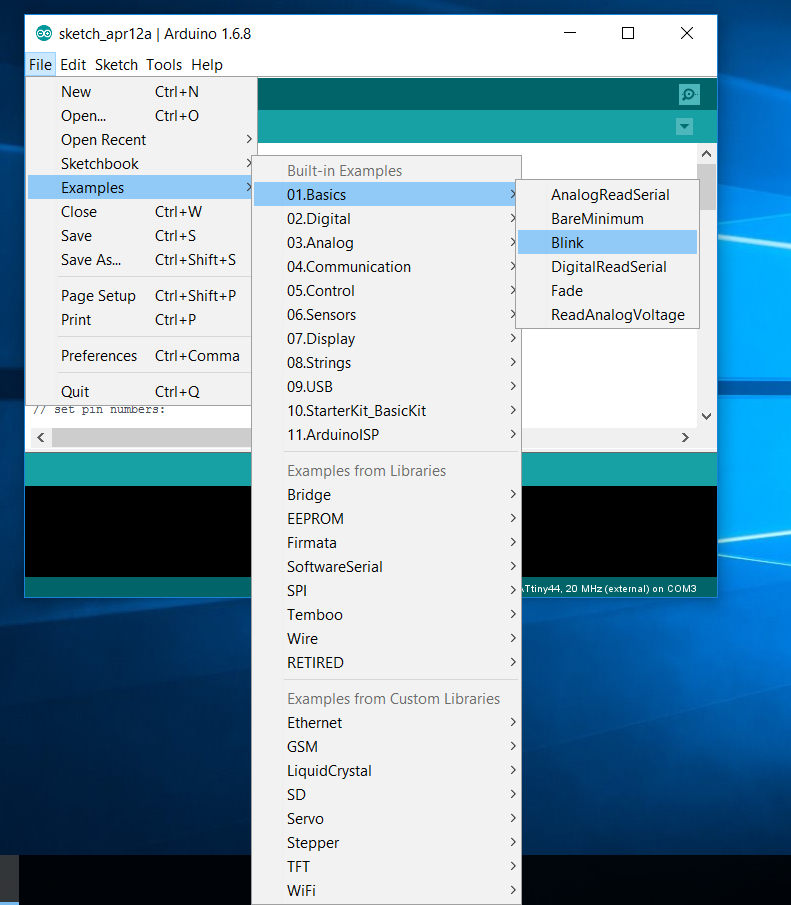Choose Page Setup in File menu
Image resolution: width=791 pixels, height=905 pixels.
(x=139, y=296)
